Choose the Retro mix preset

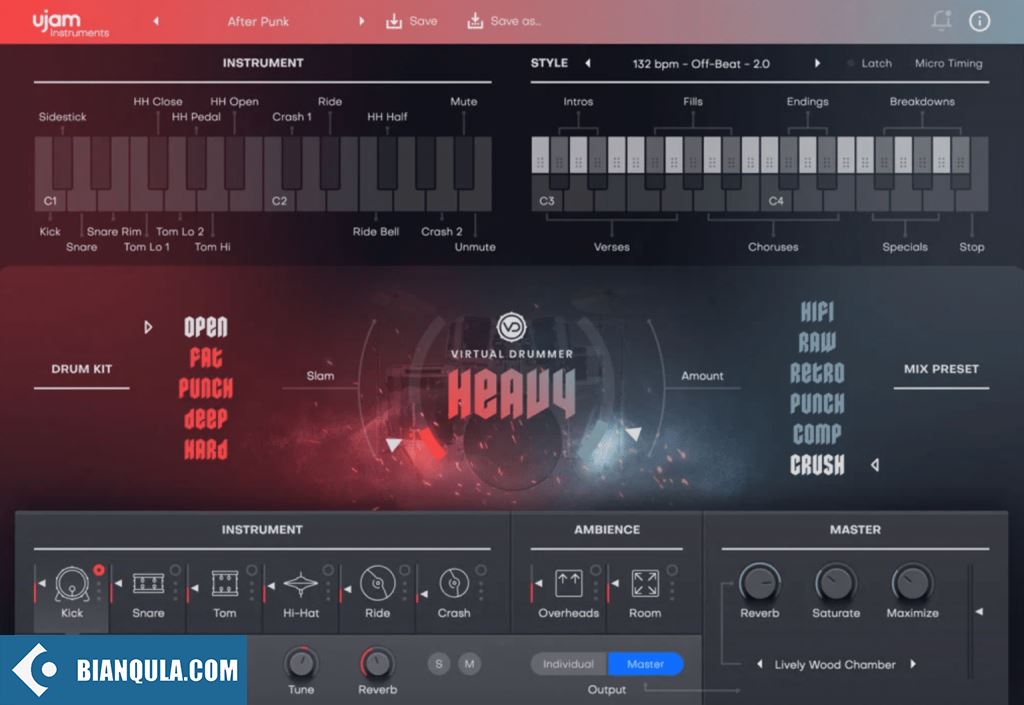tap(817, 373)
